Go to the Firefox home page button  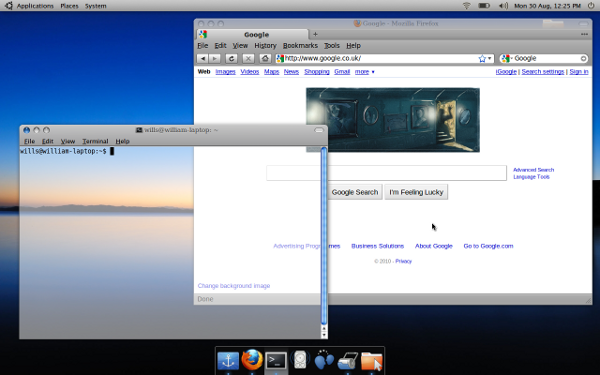click(265, 59)
